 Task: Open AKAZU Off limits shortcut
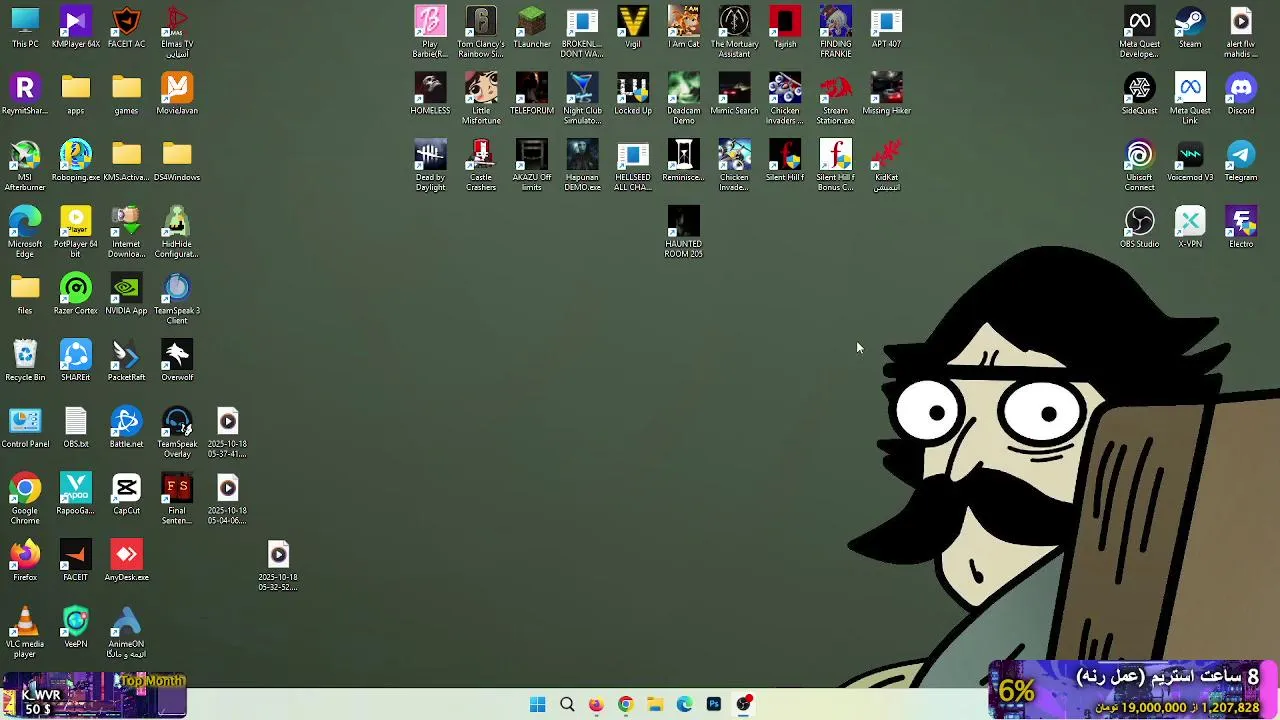coord(532,166)
